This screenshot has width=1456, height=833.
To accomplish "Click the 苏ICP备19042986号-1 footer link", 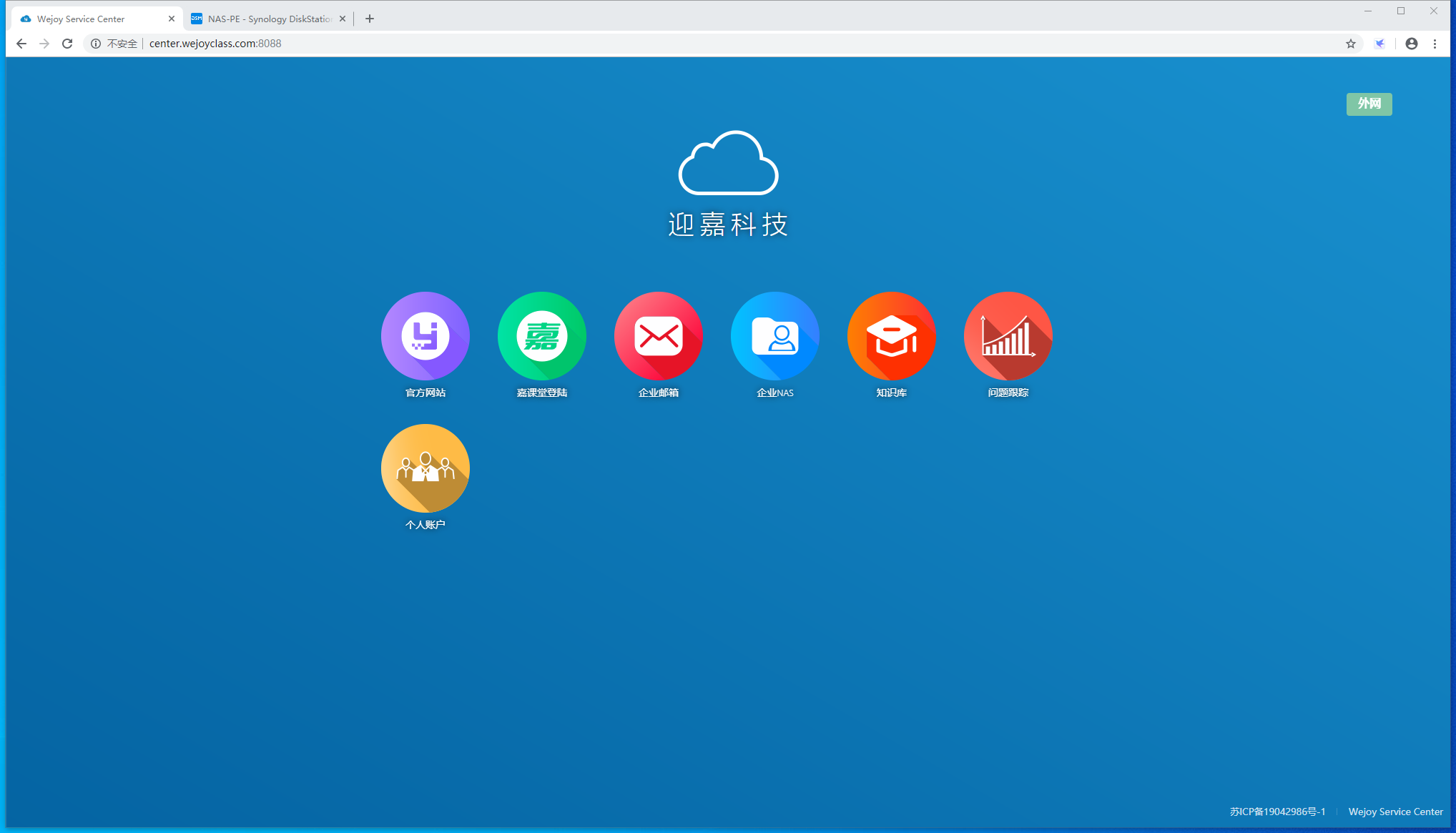I will (1277, 812).
